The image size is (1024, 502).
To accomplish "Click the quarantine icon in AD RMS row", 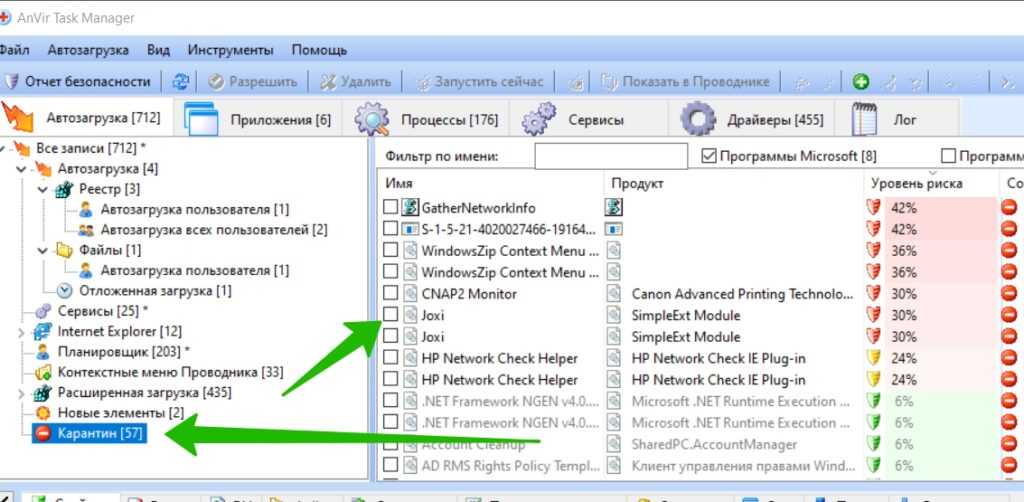I will (x=1009, y=465).
